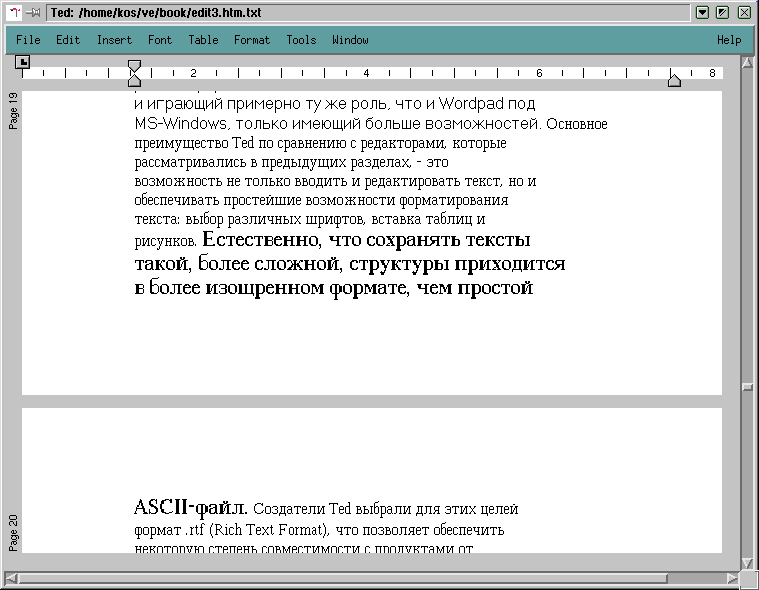Show the Tools menu

click(301, 40)
